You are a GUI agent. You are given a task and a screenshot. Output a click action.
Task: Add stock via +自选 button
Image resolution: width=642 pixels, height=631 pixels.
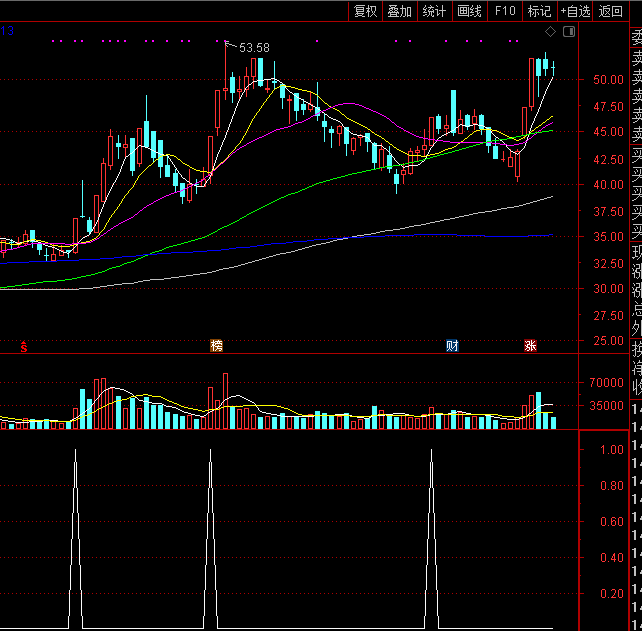575,11
